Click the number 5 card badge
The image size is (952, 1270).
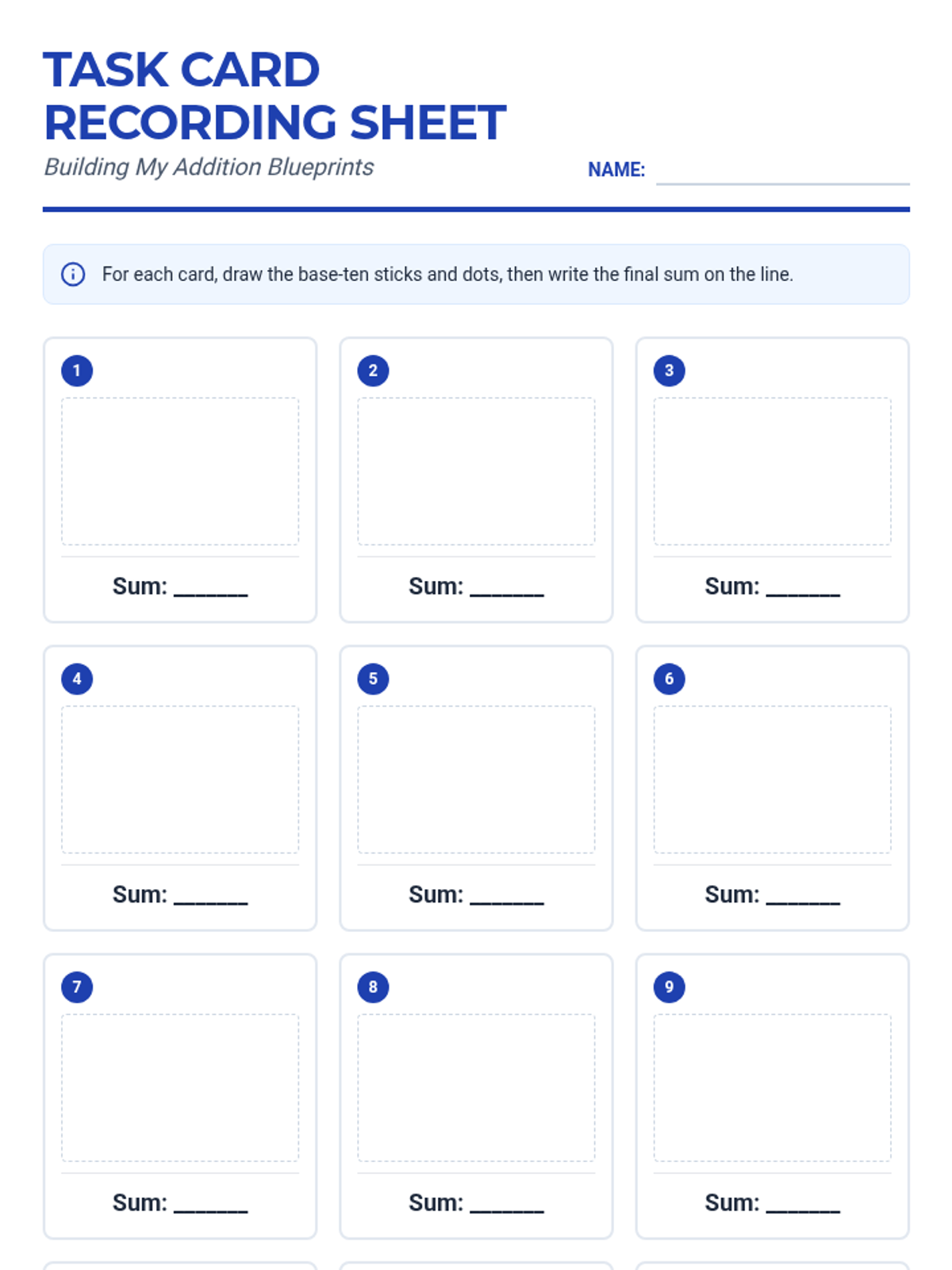tap(373, 679)
